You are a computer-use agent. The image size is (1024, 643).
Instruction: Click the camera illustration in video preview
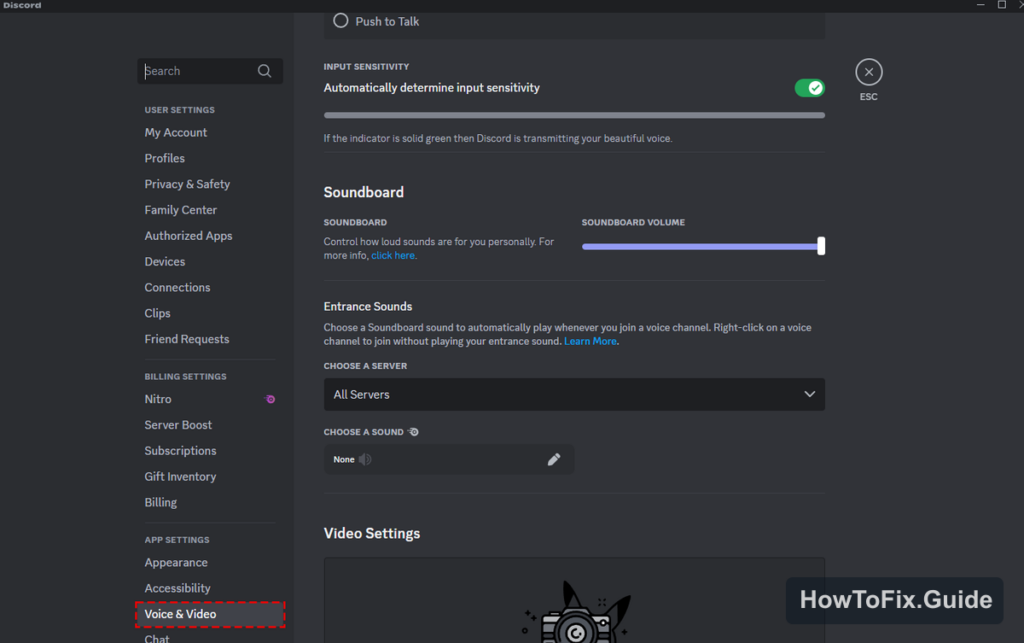coord(575,614)
